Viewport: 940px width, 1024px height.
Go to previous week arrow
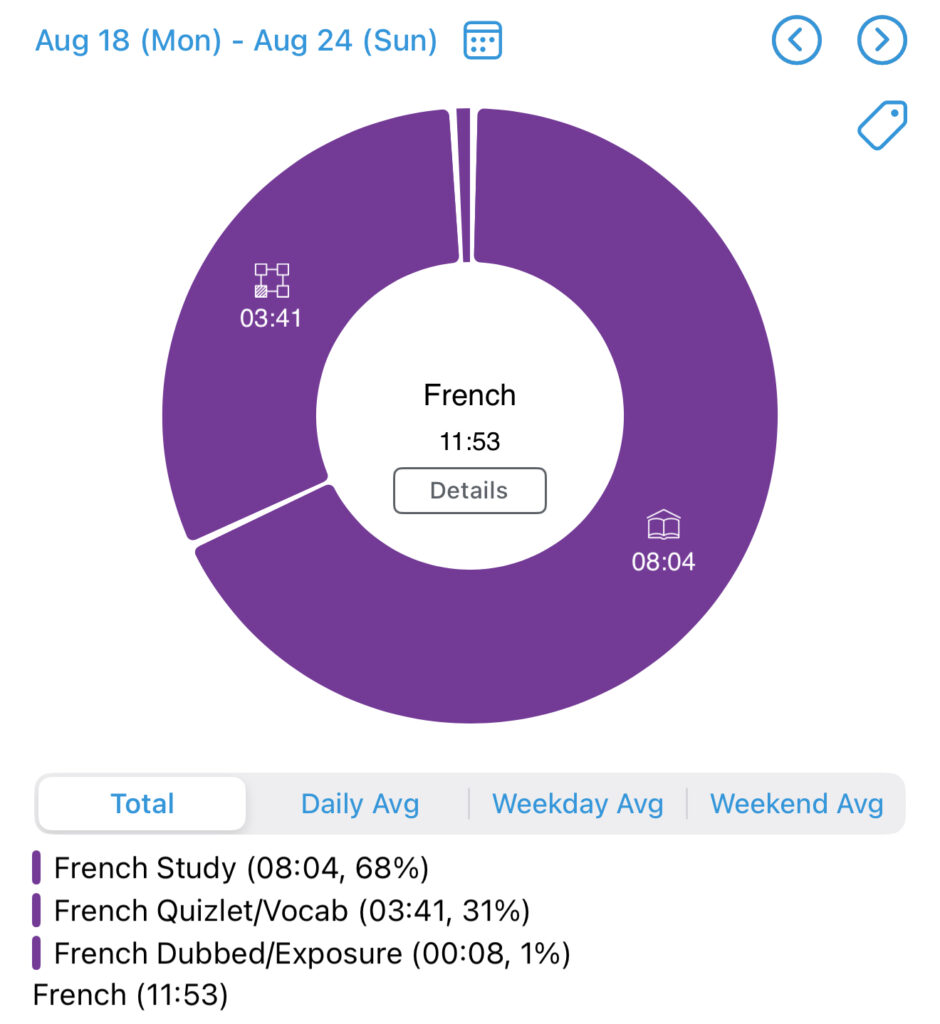796,40
